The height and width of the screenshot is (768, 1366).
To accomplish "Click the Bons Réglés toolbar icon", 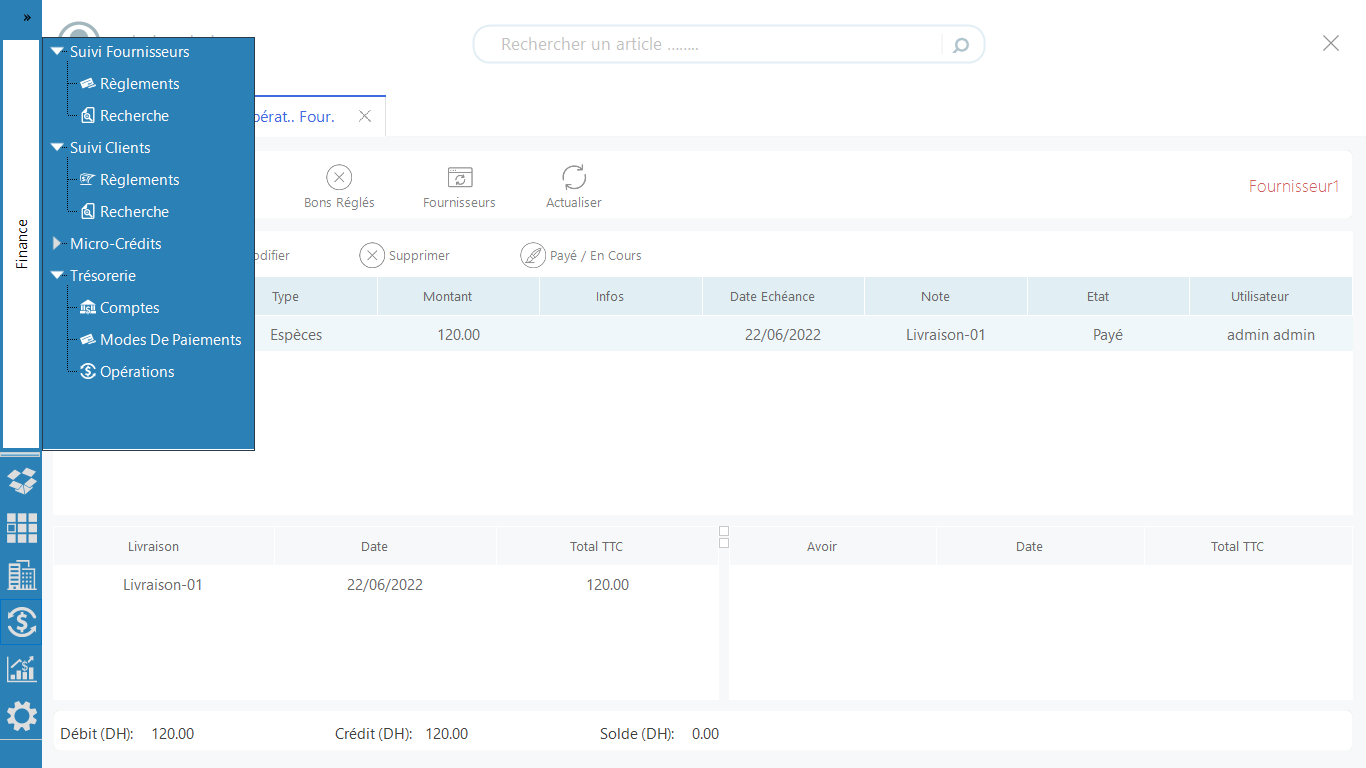I will 339,178.
